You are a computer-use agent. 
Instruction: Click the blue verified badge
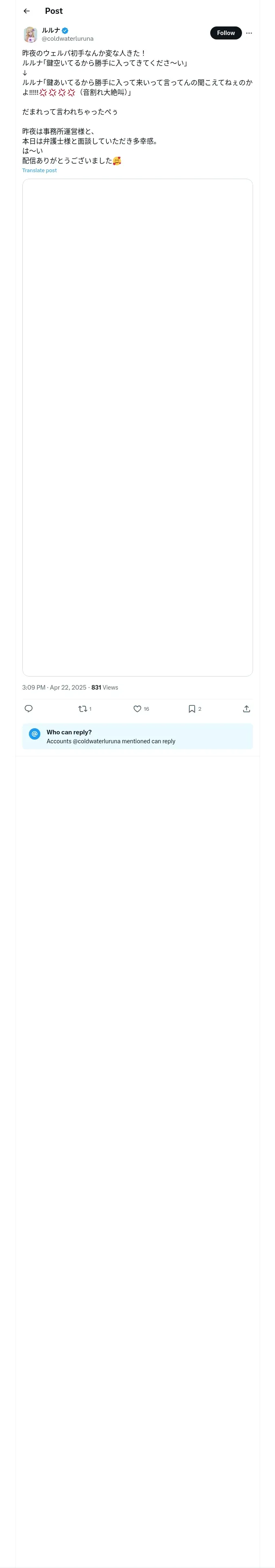[65, 30]
